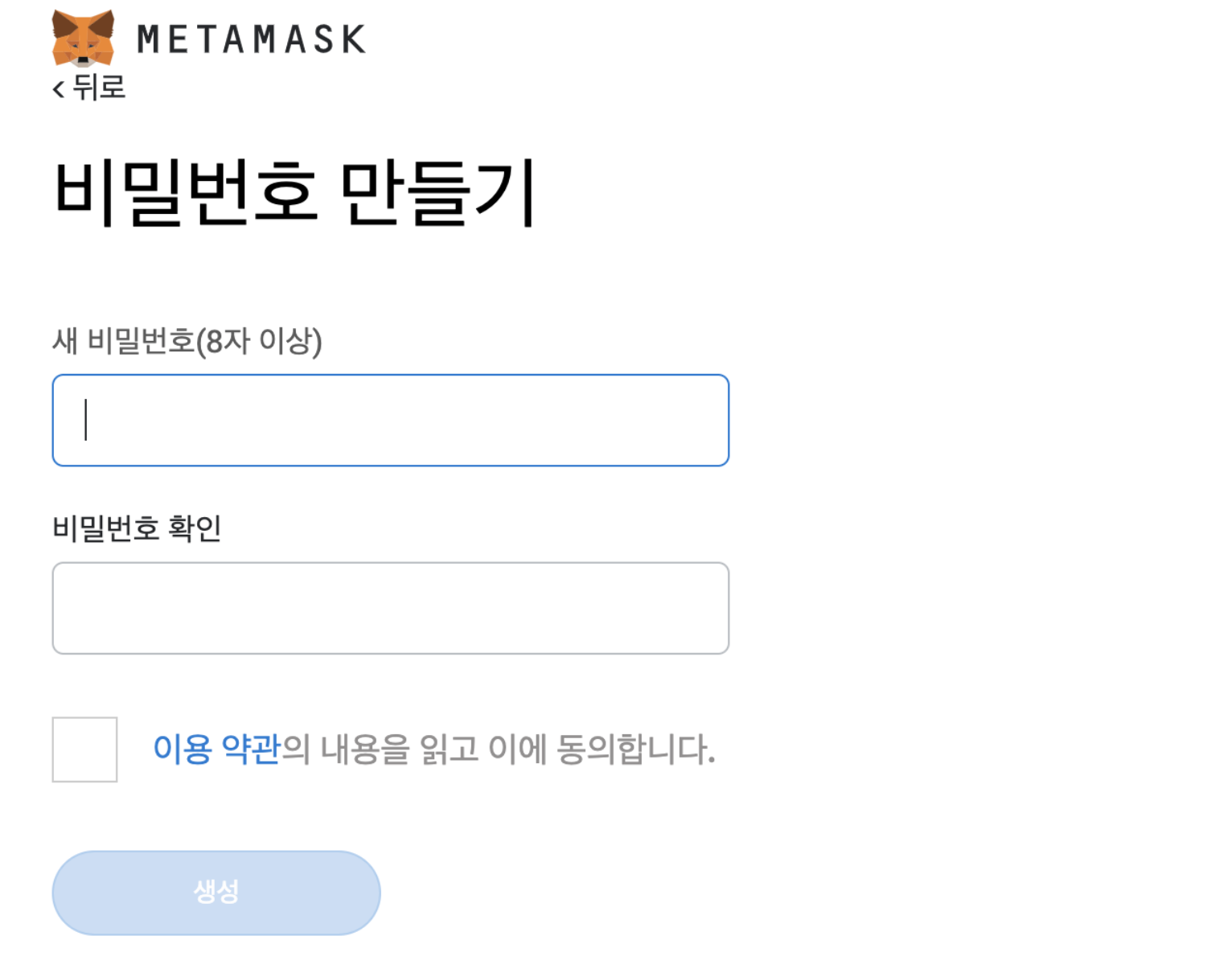1232x973 pixels.
Task: Click the word 만들기 in the page title
Action: click(x=437, y=193)
